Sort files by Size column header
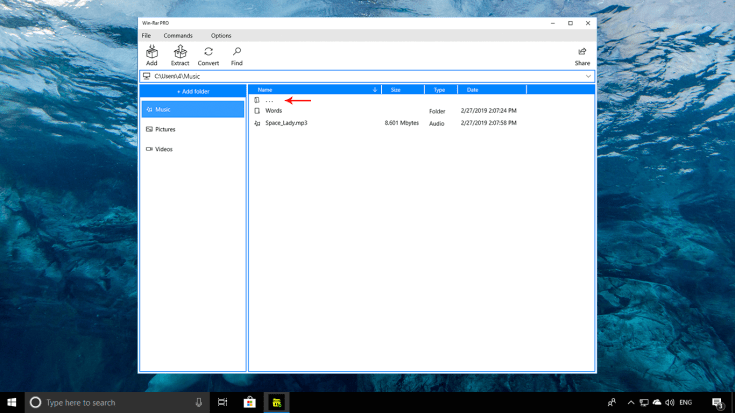Screen dimensions: 735x413 point(395,90)
